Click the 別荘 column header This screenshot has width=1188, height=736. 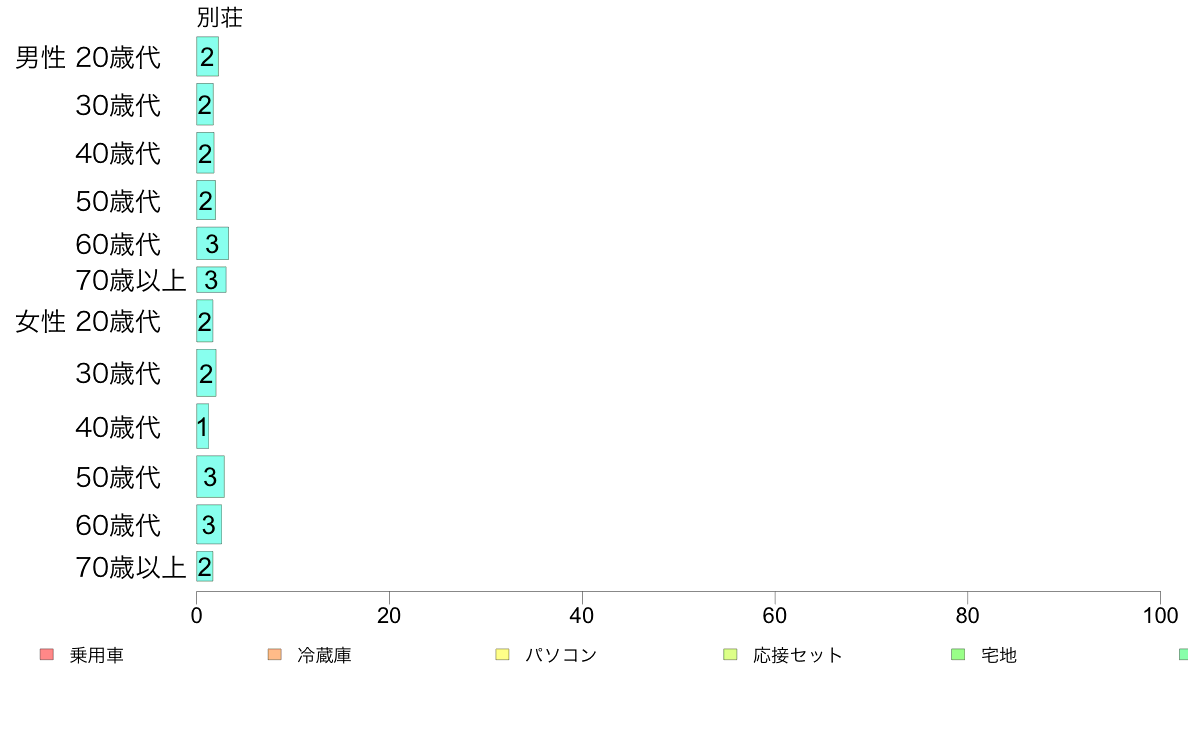220,17
